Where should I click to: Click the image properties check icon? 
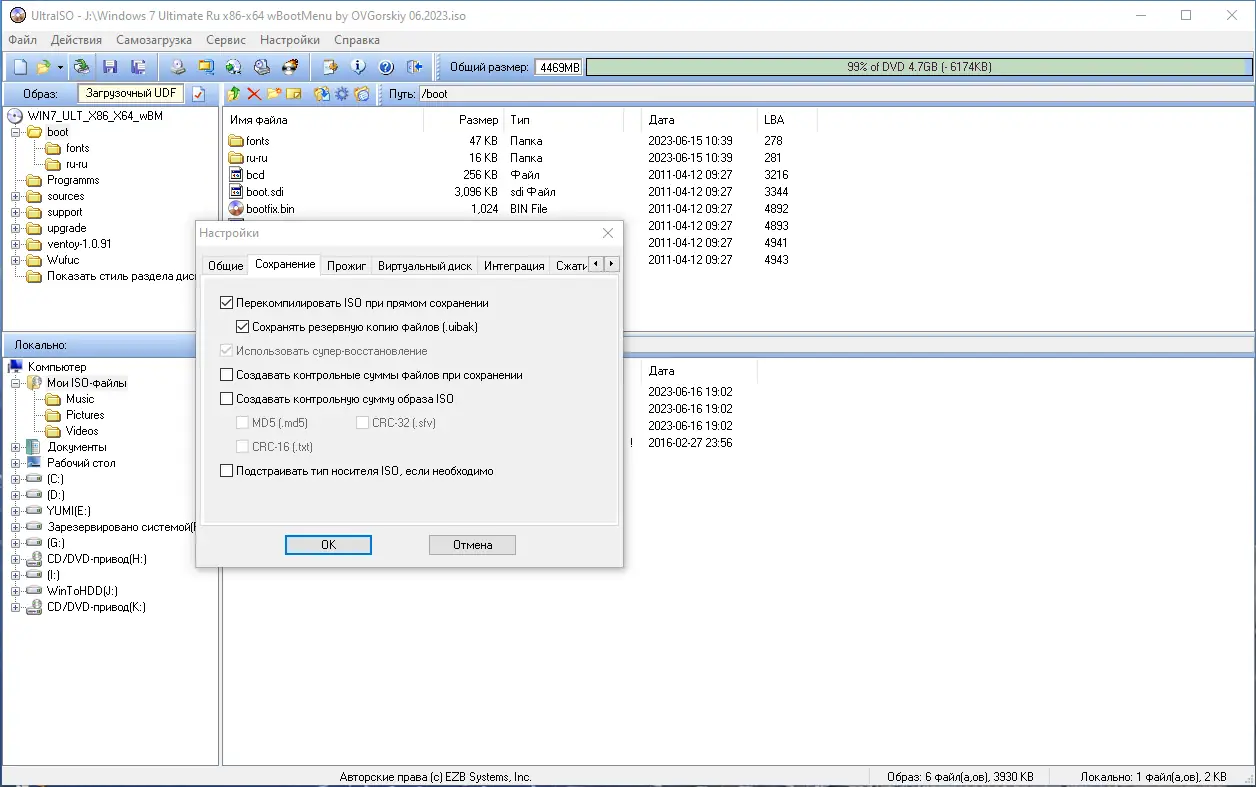[x=198, y=94]
